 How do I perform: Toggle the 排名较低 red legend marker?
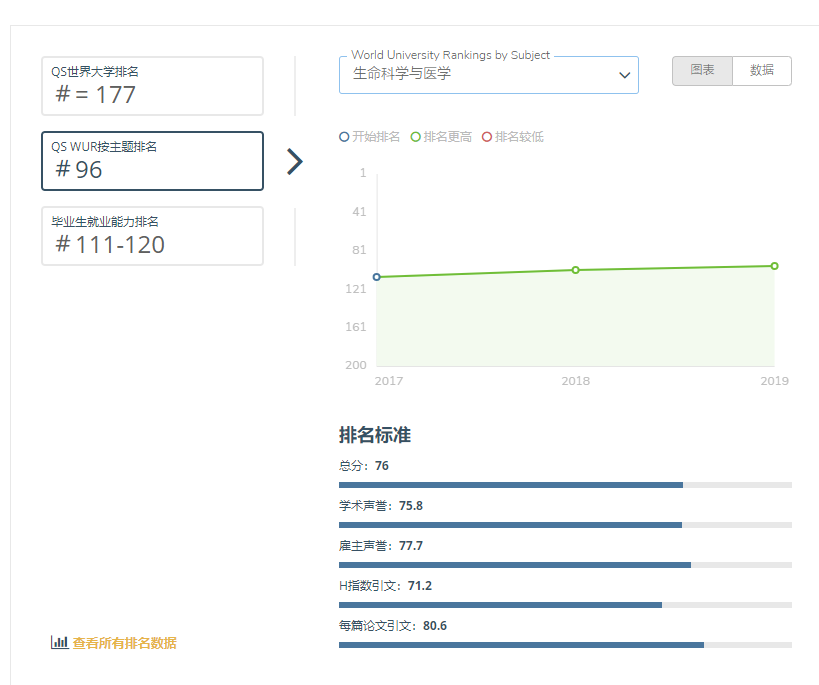[487, 137]
